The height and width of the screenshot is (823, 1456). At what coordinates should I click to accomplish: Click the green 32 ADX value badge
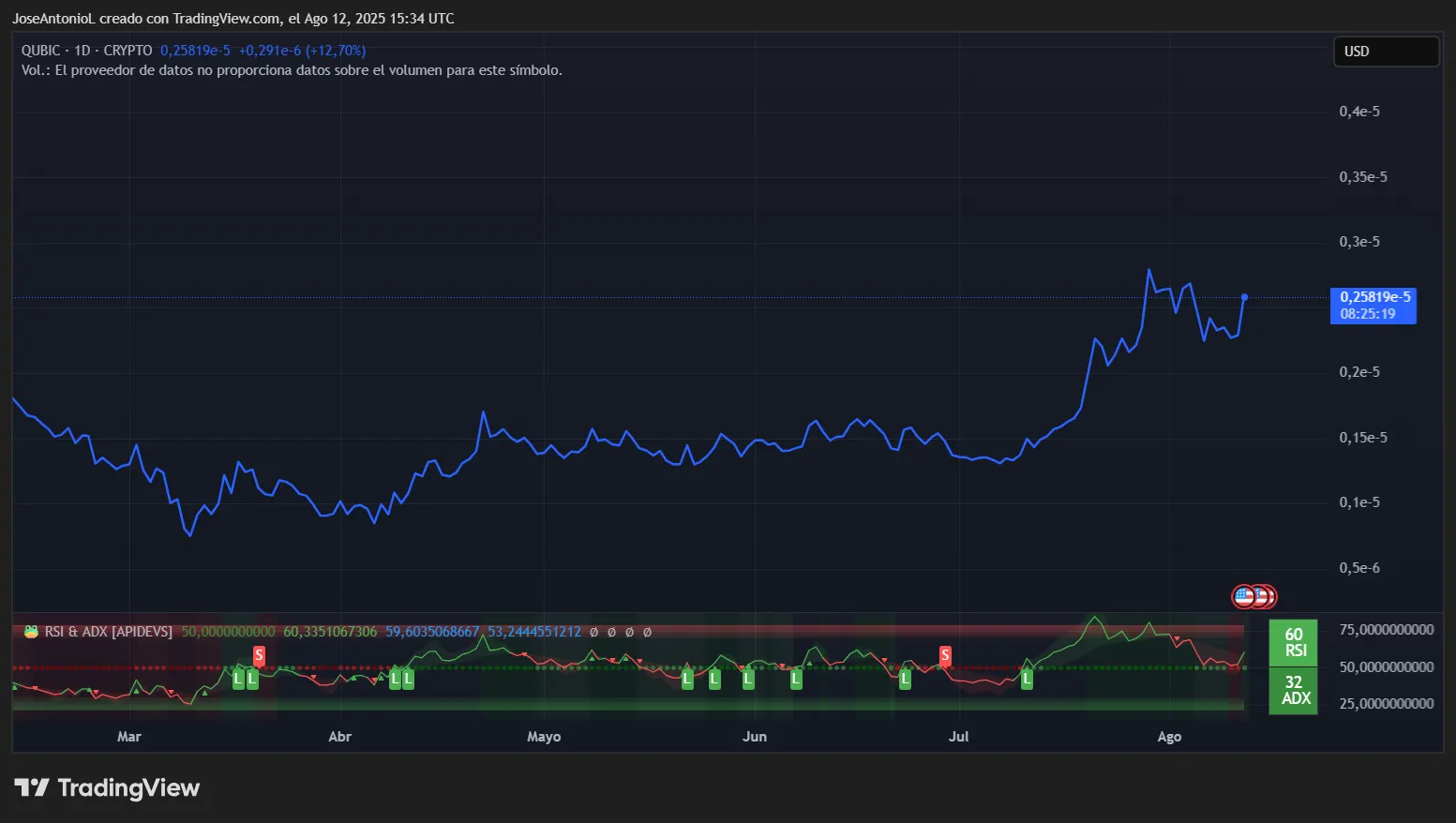(1293, 691)
